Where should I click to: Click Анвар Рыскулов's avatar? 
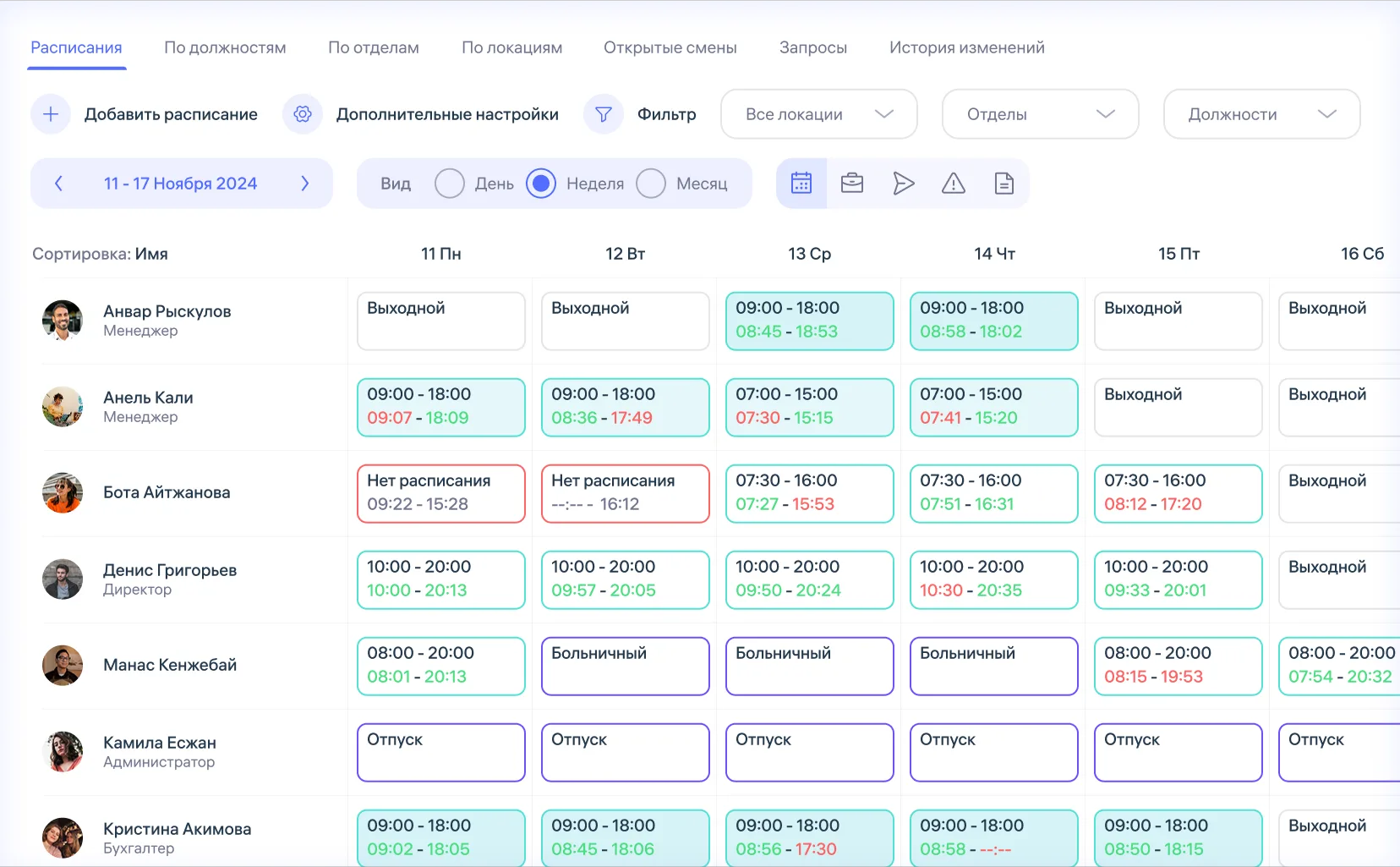click(63, 321)
